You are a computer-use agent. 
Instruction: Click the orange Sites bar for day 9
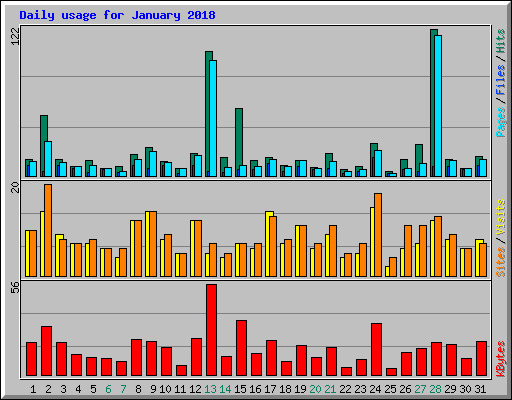pyautogui.click(x=153, y=244)
